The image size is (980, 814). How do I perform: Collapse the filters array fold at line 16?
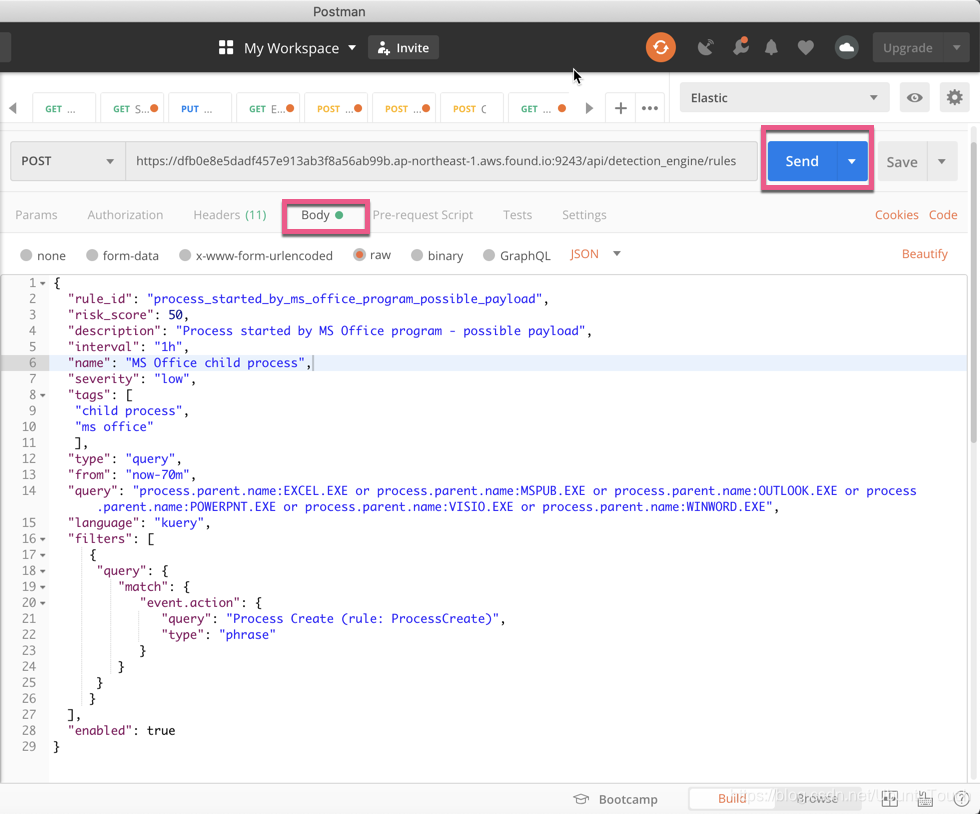(43, 539)
